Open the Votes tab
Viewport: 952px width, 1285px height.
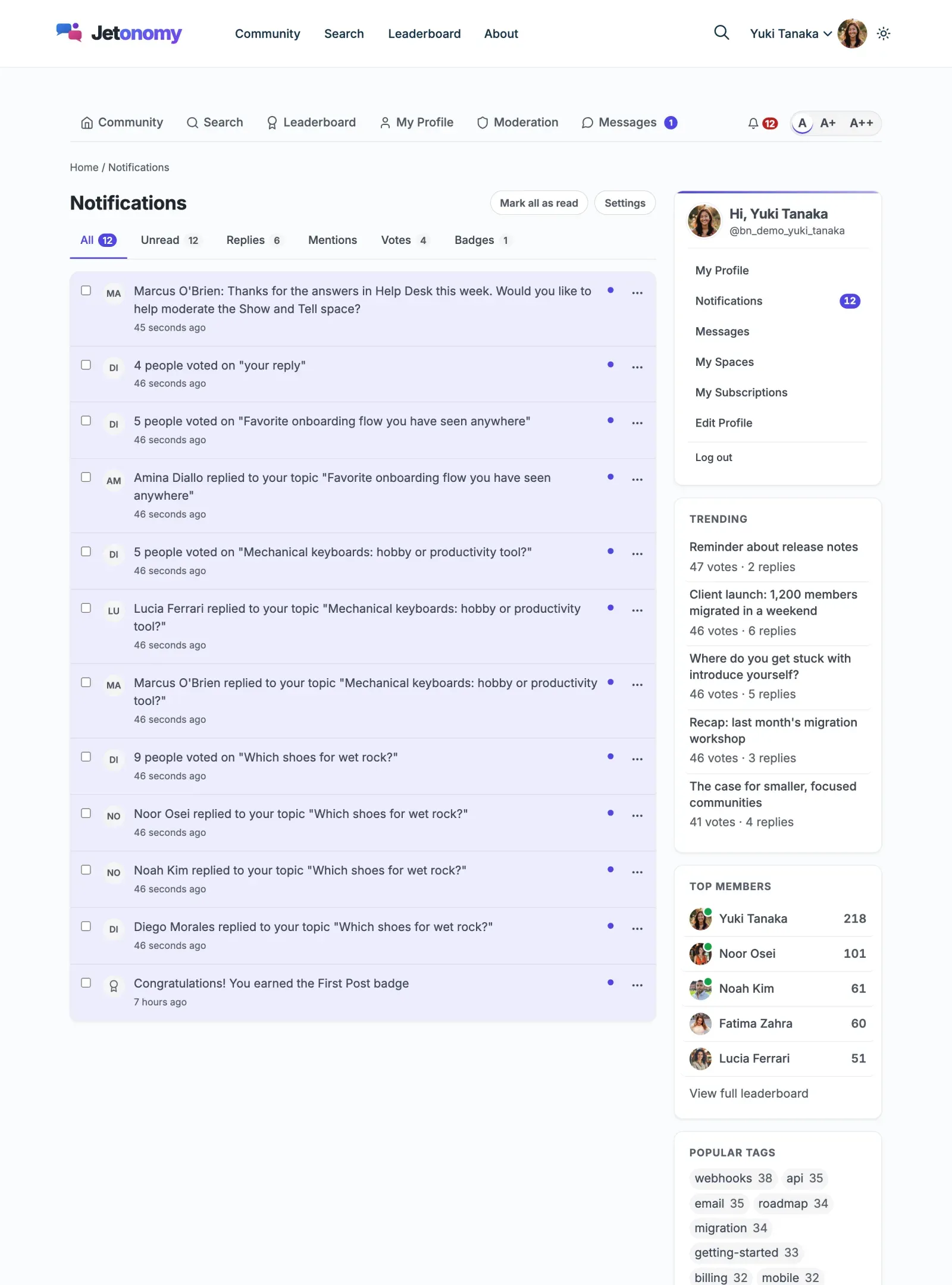405,240
